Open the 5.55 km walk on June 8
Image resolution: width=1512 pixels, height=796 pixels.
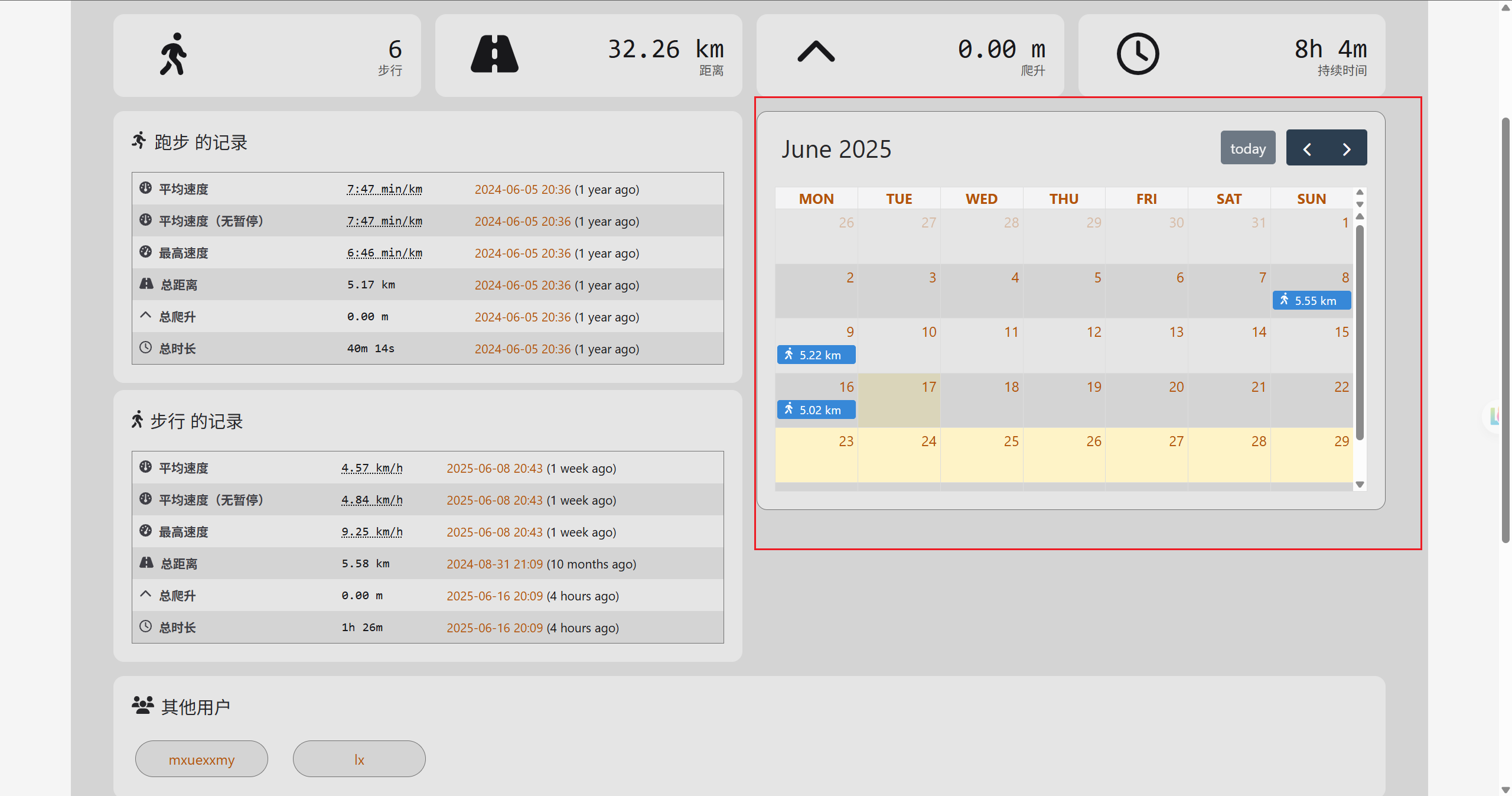[x=1311, y=300]
